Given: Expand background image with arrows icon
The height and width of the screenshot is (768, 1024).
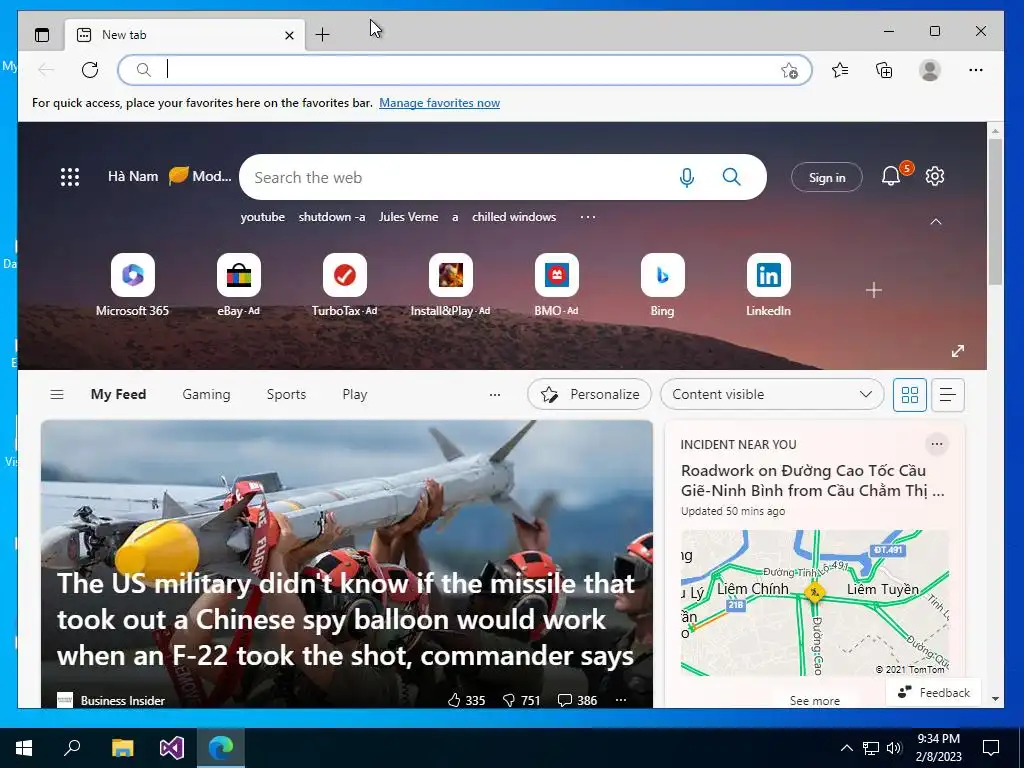Looking at the screenshot, I should pyautogui.click(x=958, y=351).
